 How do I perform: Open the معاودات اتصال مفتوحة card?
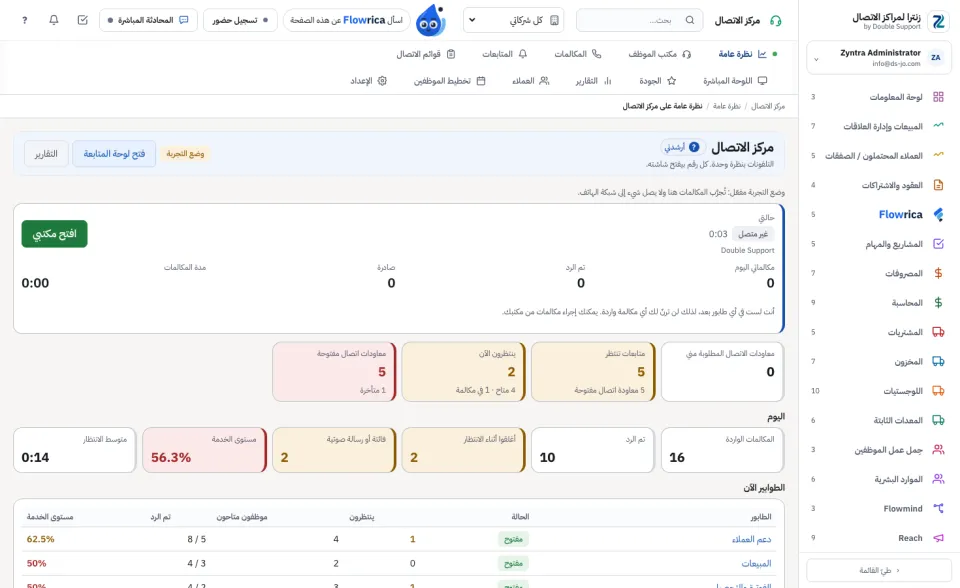(334, 372)
